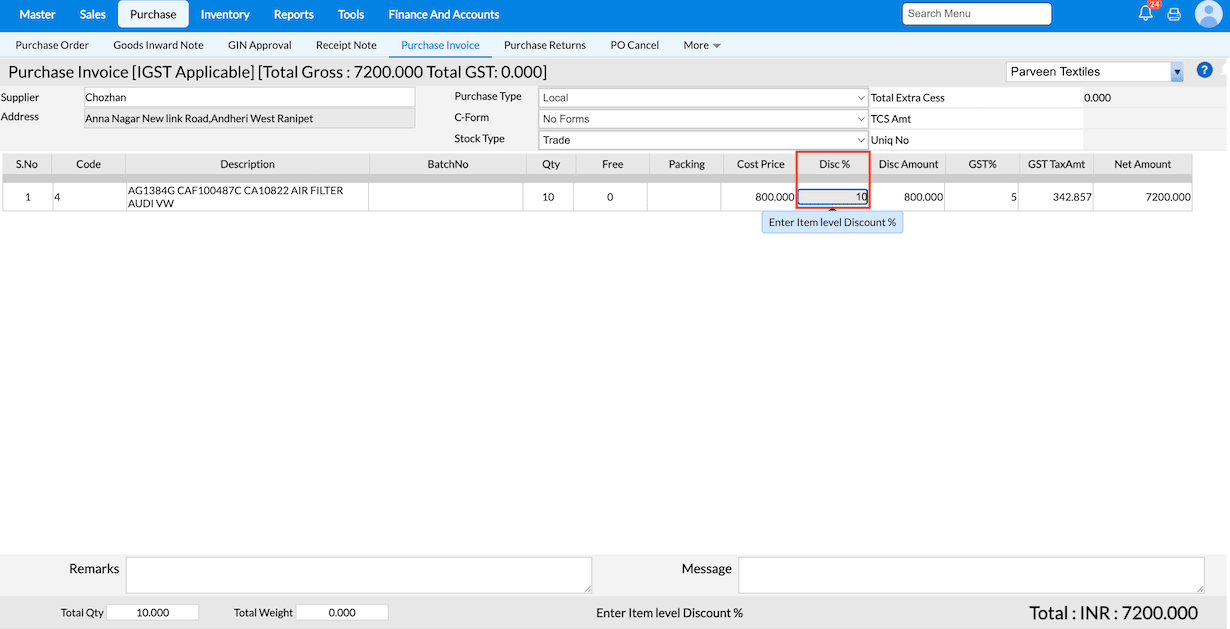
Task: Expand the Stock Type dropdown
Action: (703, 140)
